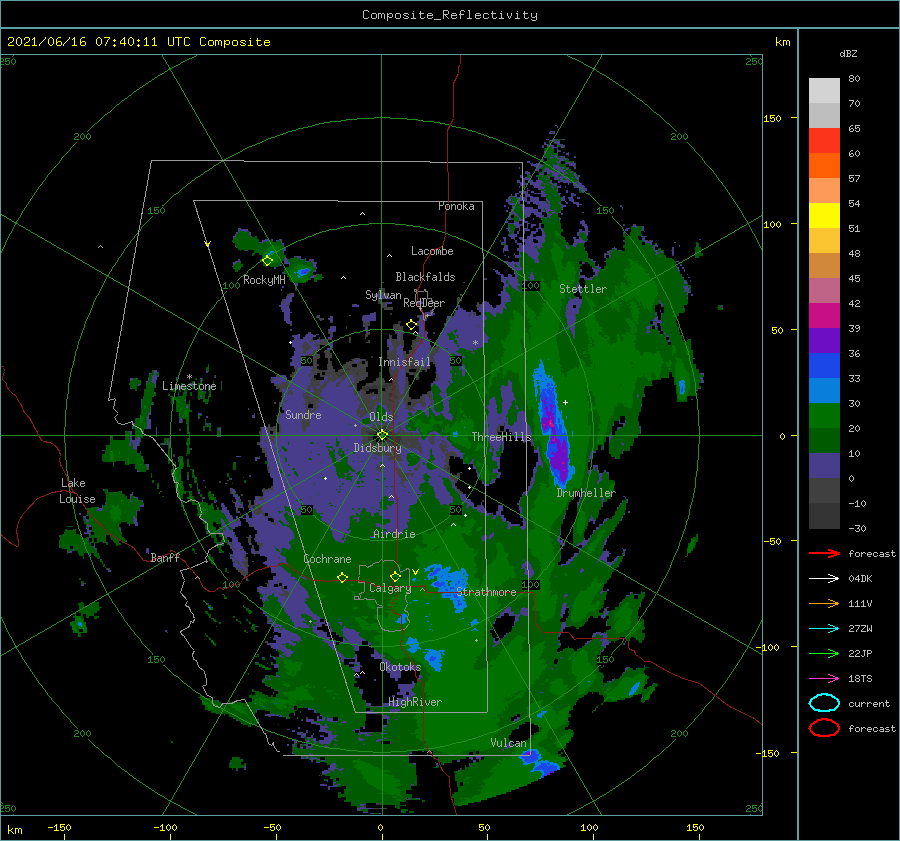
Task: Click the 80 dBZ white color swatch
Action: (824, 90)
